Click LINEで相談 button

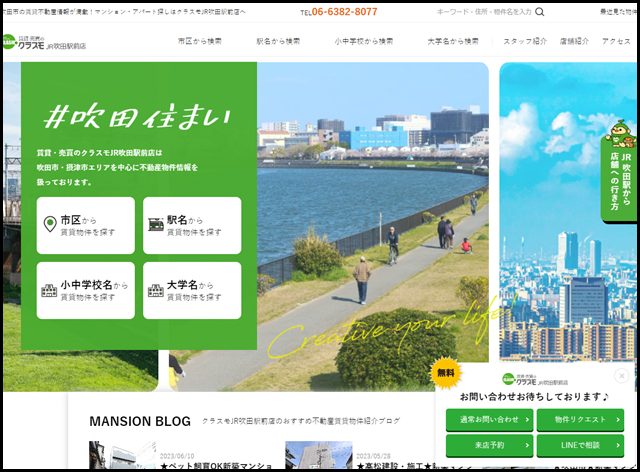click(580, 445)
